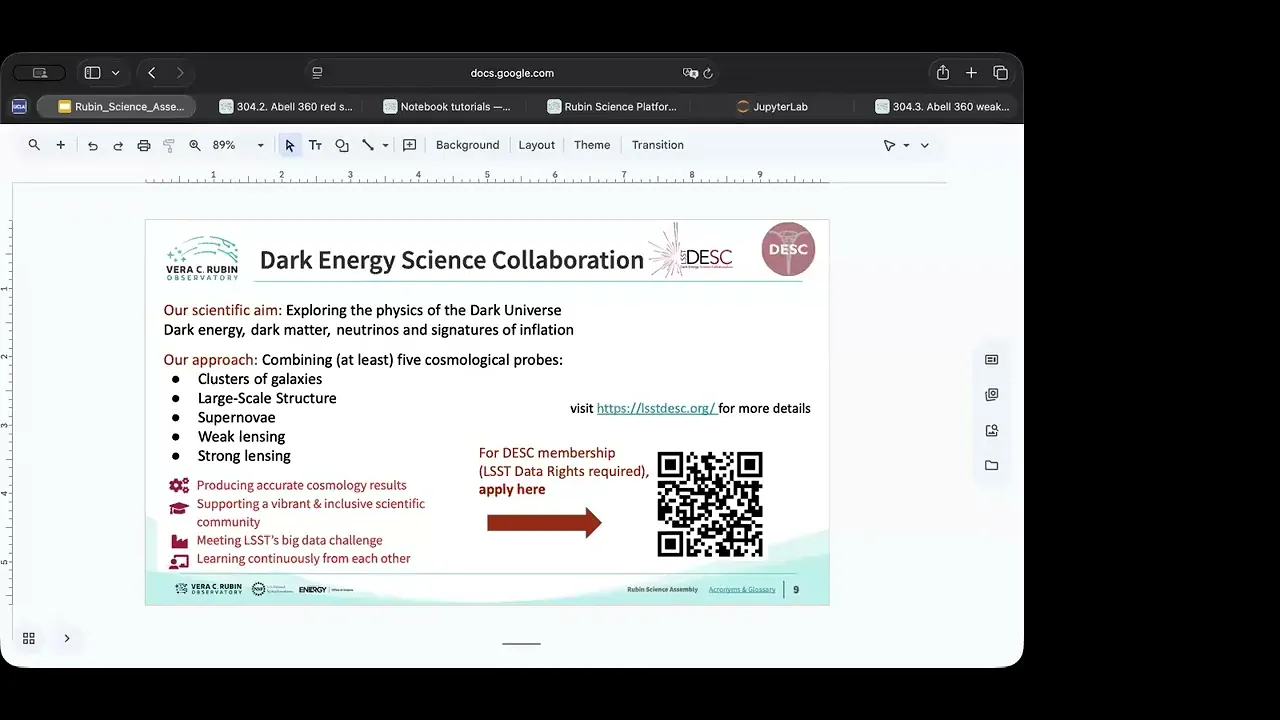Select the line tool
This screenshot has width=1280, height=720.
tap(368, 145)
